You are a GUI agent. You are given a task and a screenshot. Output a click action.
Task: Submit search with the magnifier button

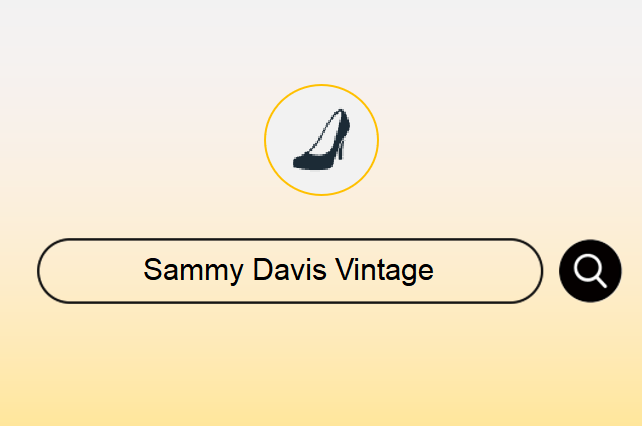(x=590, y=271)
